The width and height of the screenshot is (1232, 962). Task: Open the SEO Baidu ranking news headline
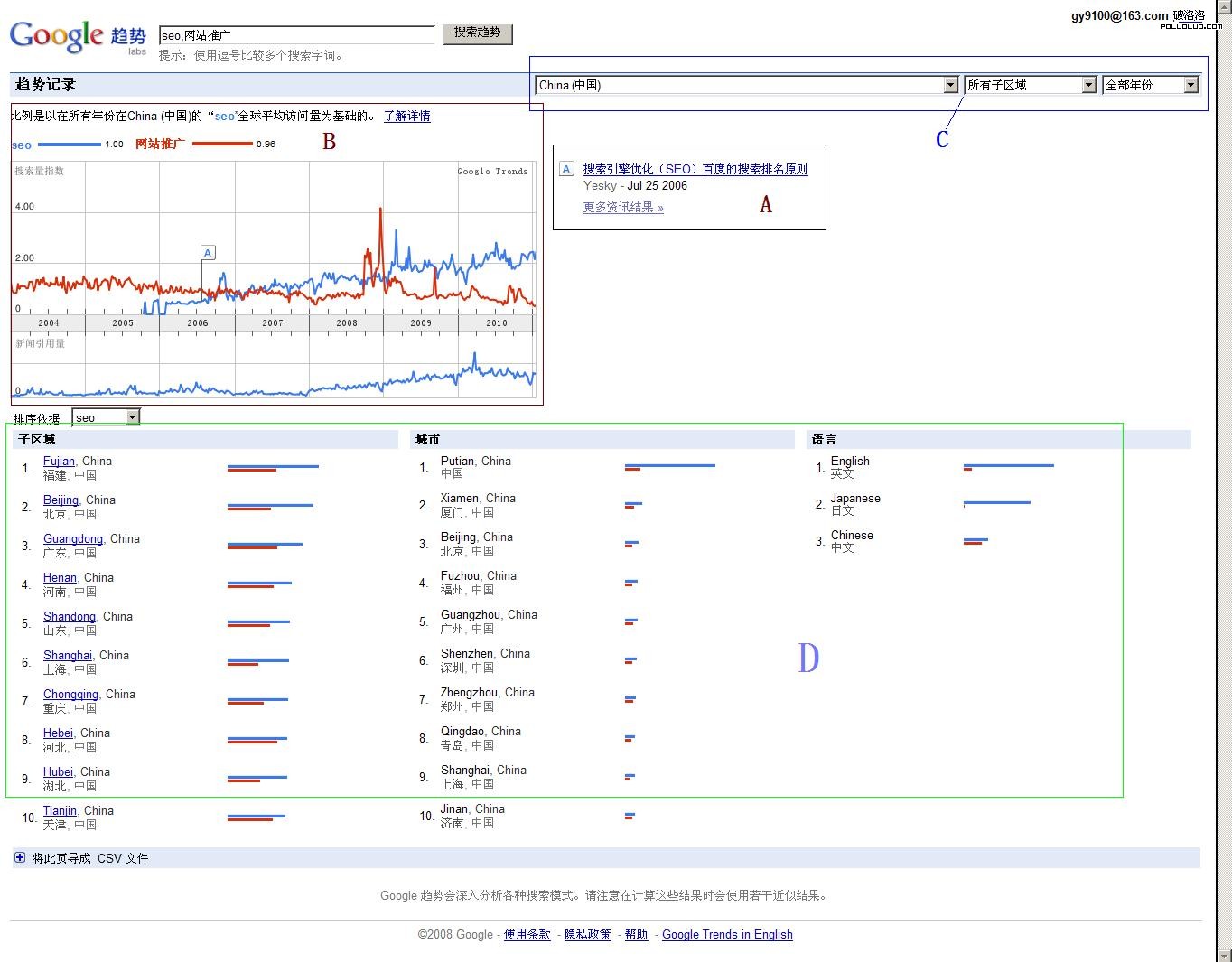point(695,169)
